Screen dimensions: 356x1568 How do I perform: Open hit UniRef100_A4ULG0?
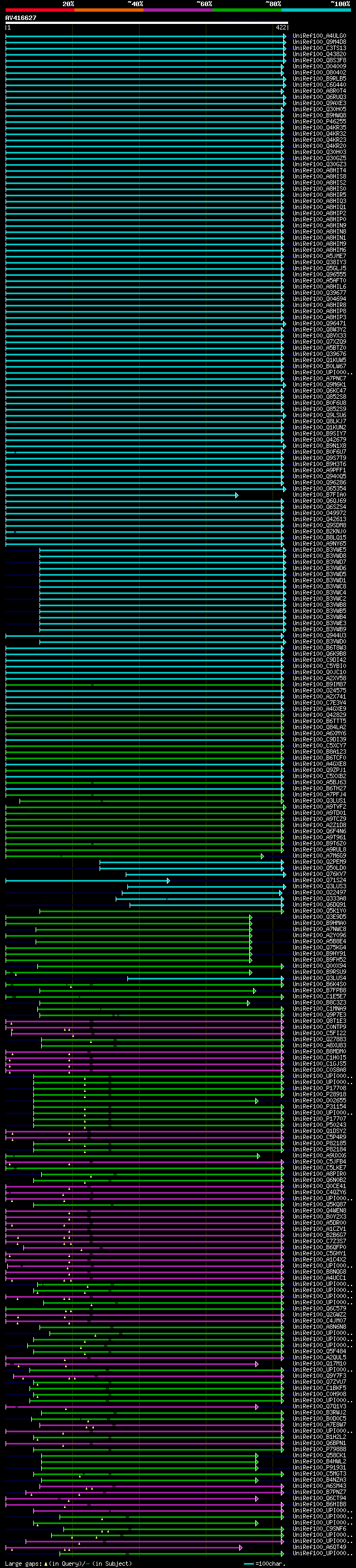(319, 36)
